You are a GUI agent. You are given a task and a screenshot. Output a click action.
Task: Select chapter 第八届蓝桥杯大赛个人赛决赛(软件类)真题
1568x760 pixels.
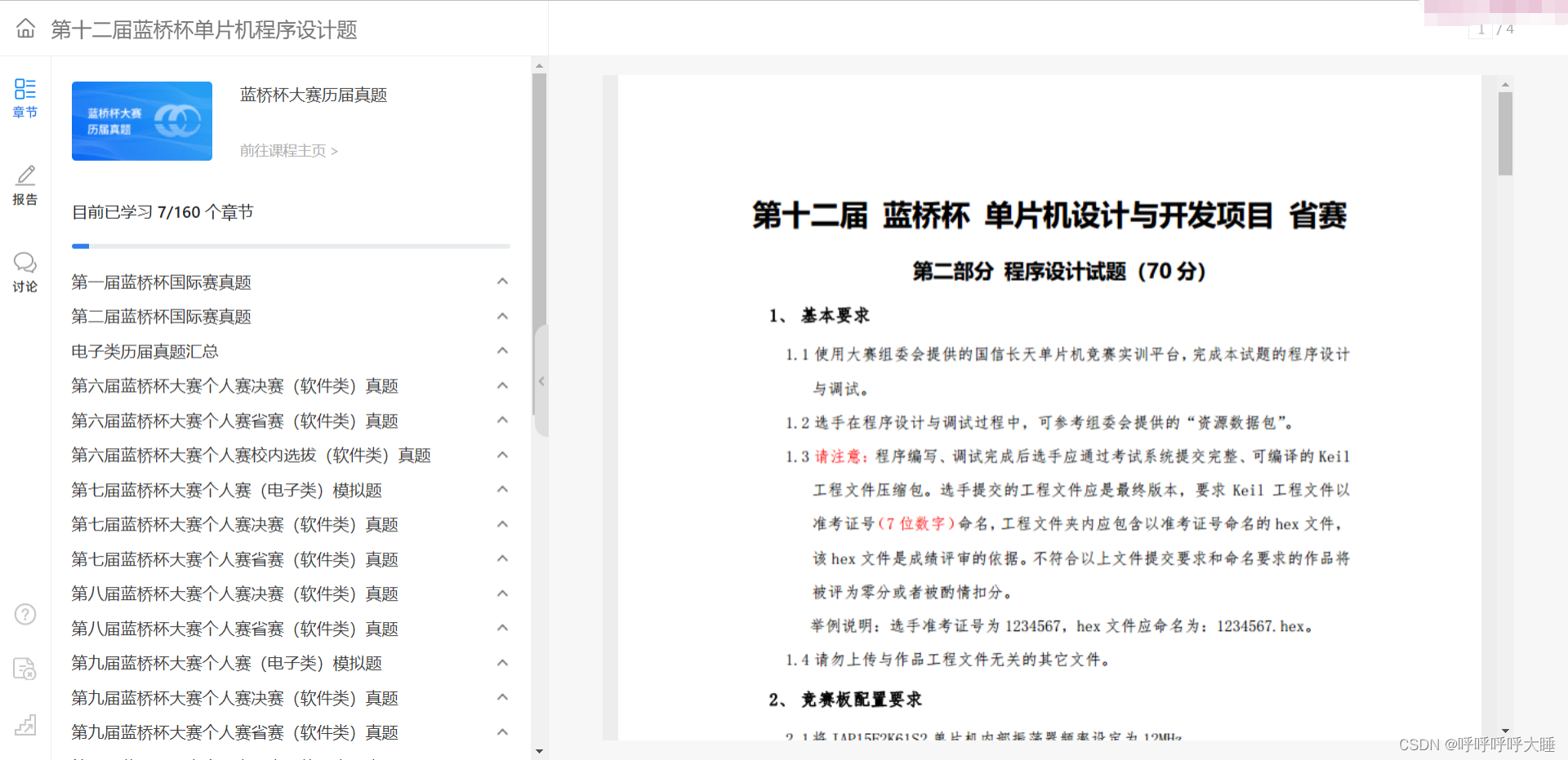(x=235, y=594)
